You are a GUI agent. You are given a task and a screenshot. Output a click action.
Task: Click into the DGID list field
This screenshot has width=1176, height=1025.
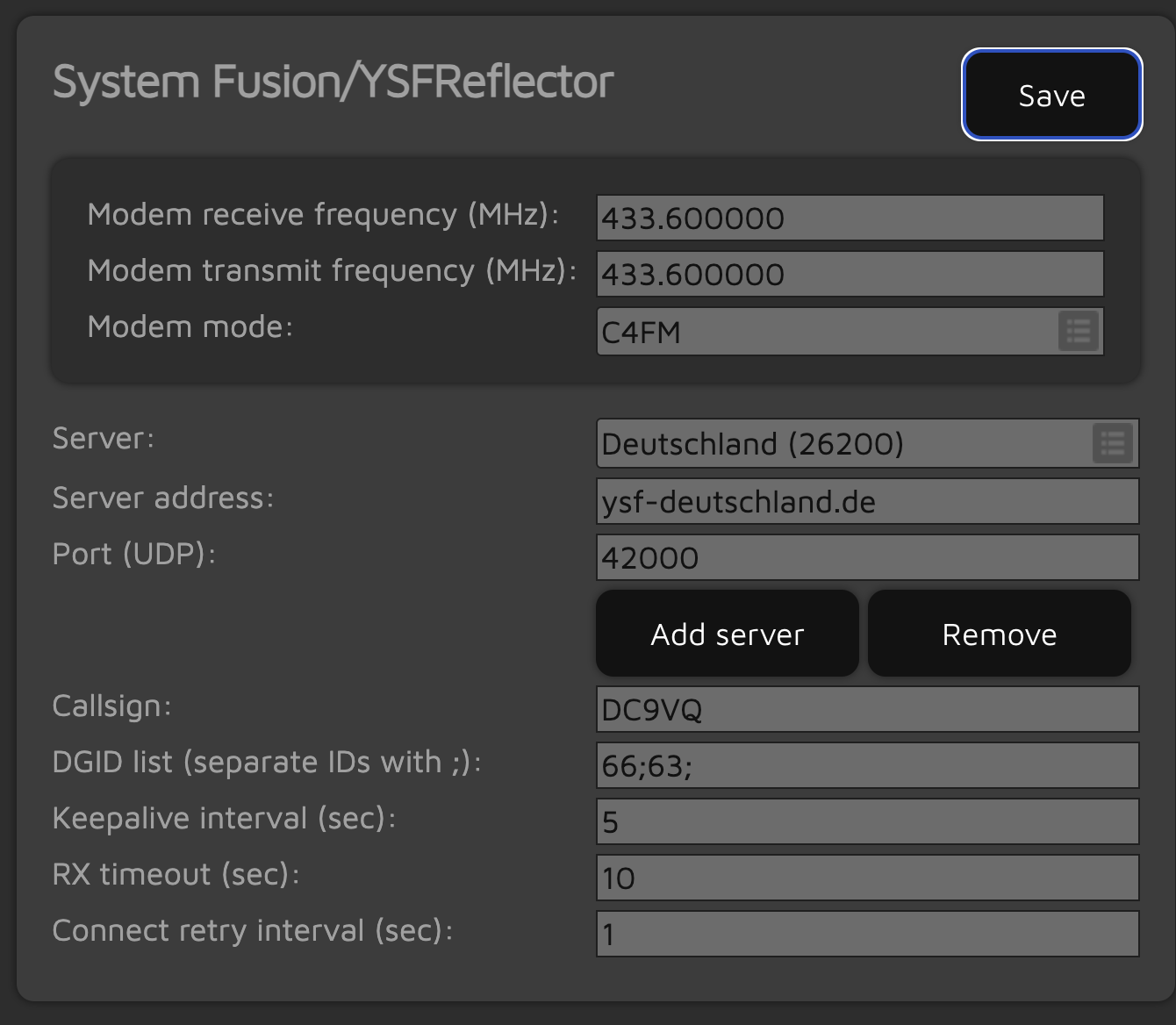tap(868, 765)
